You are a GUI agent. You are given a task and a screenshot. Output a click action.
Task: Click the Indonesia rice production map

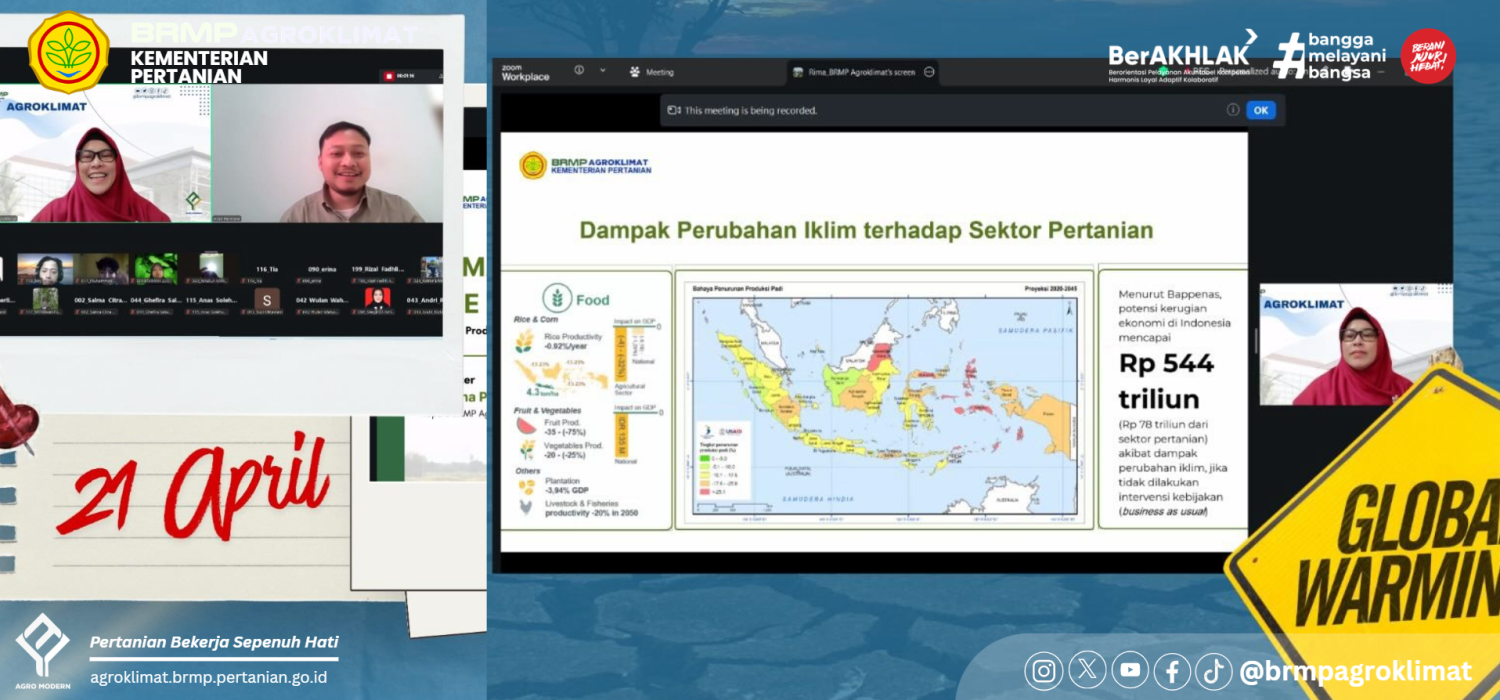pyautogui.click(x=884, y=406)
